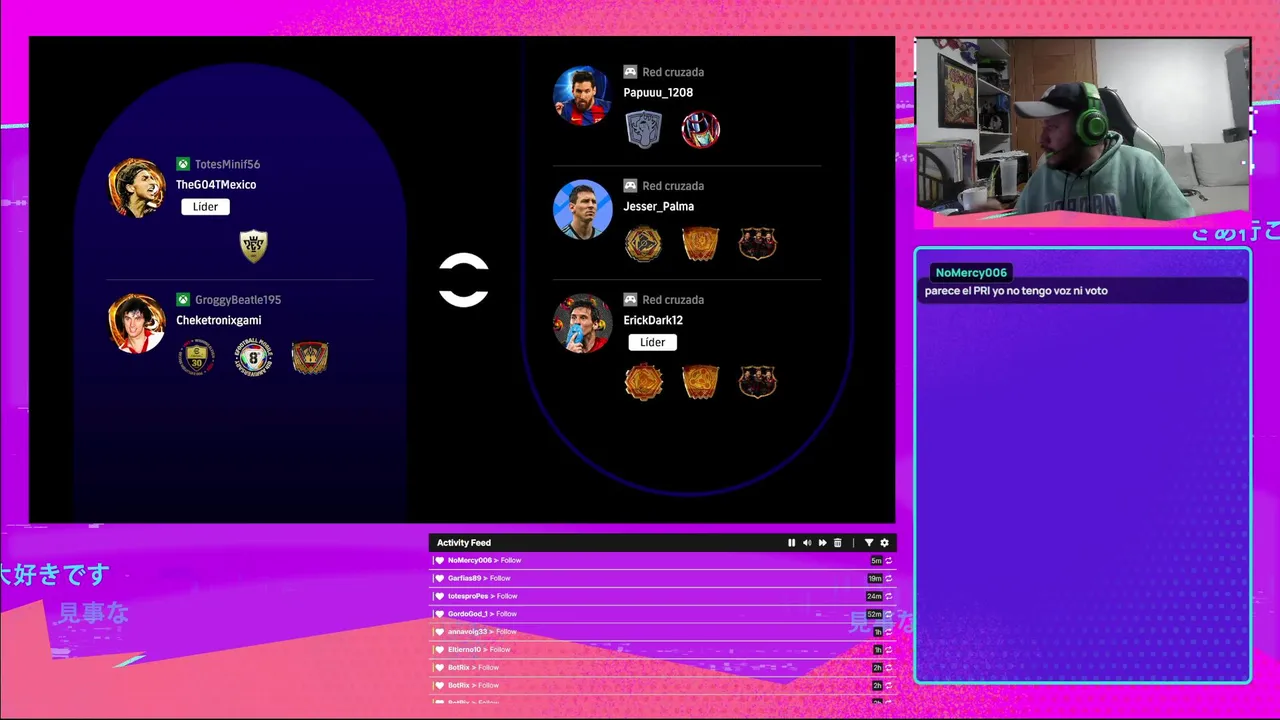This screenshot has width=1280, height=720.
Task: Click the 'Cheketronixgami' player name
Action: [x=219, y=321]
